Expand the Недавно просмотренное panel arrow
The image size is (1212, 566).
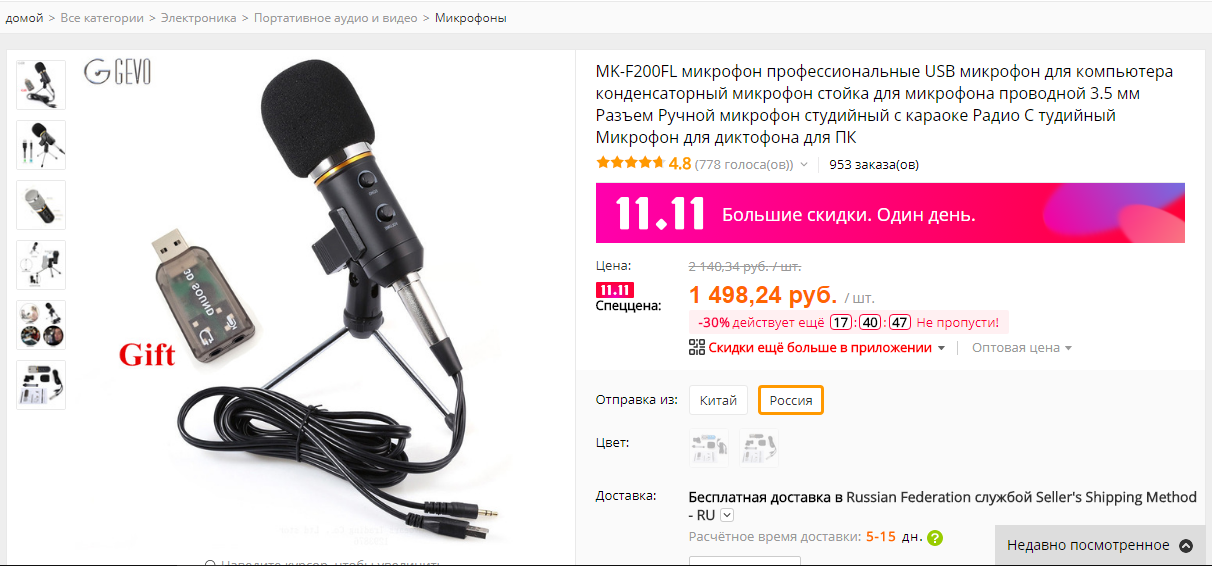[1186, 546]
